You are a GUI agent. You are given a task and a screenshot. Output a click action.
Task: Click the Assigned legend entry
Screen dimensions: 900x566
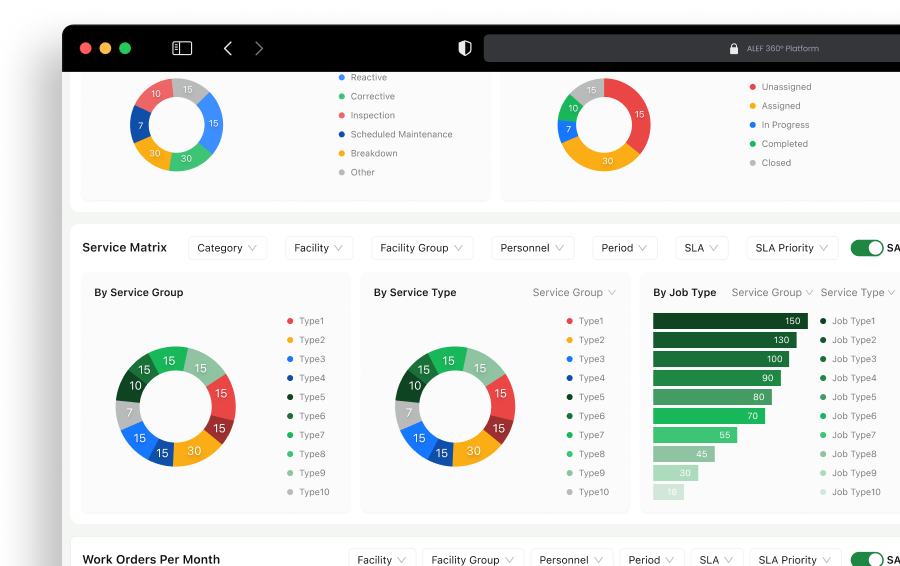coord(775,106)
